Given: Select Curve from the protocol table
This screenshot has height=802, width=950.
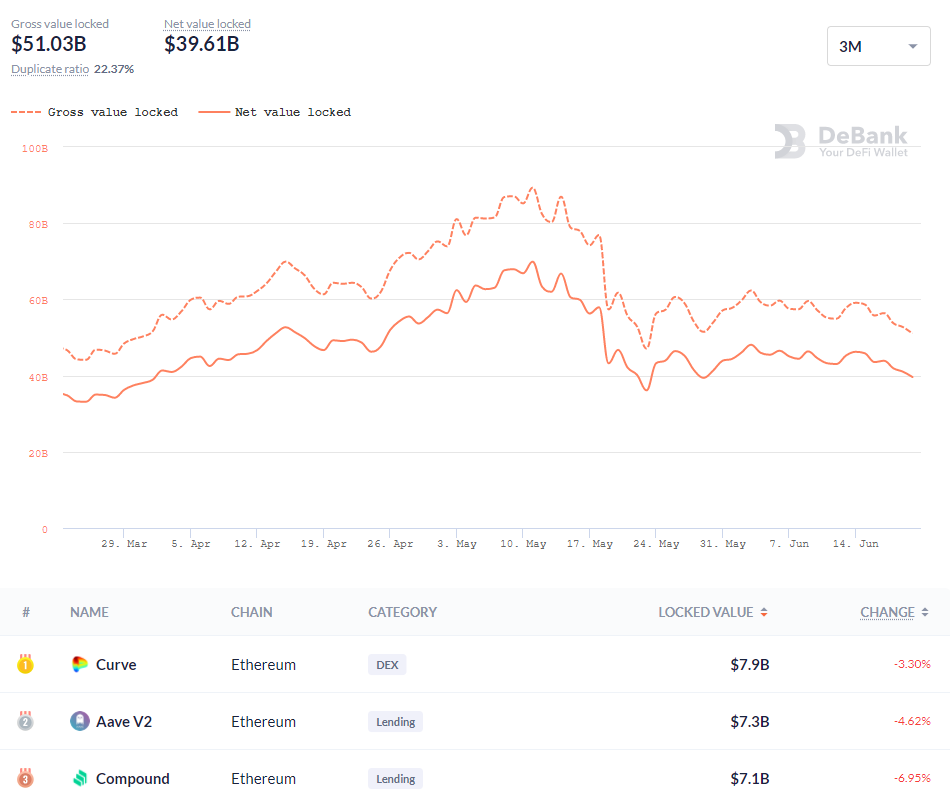Looking at the screenshot, I should tap(111, 664).
